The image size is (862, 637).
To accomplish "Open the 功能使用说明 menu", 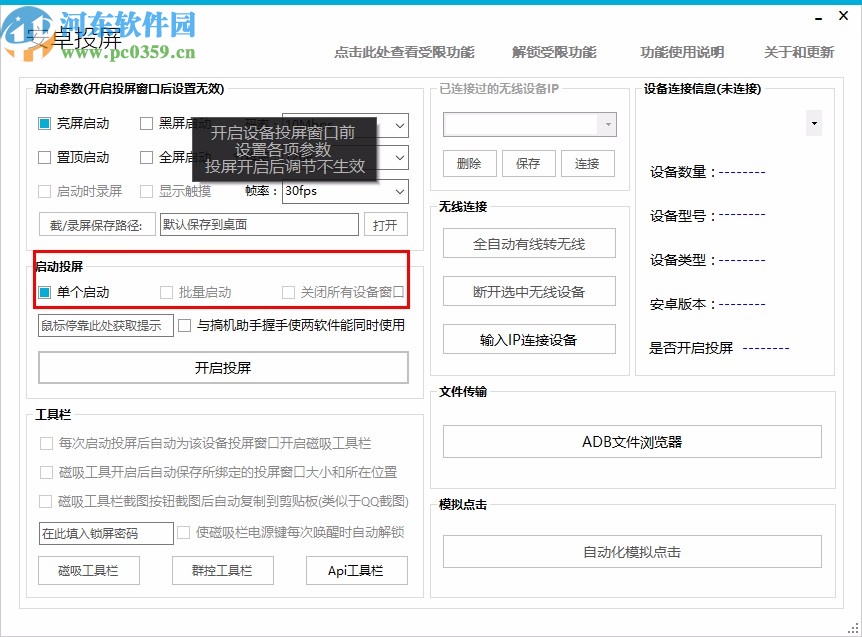I will pos(681,53).
